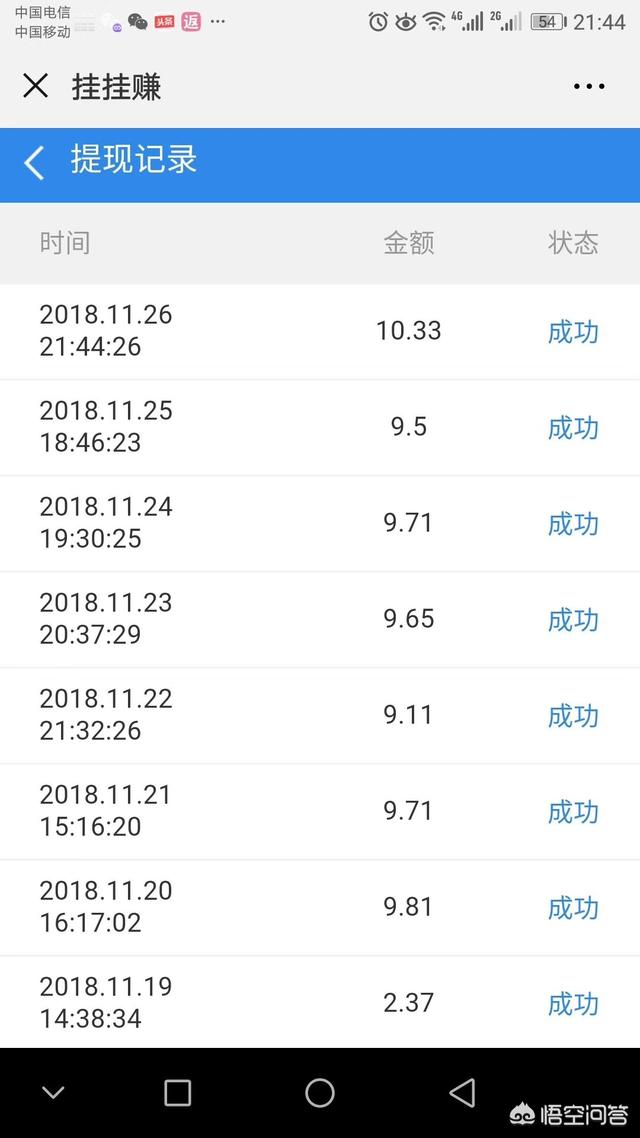This screenshot has height=1138, width=640.
Task: Tap the WeChat notification icon in status bar
Action: 137,22
